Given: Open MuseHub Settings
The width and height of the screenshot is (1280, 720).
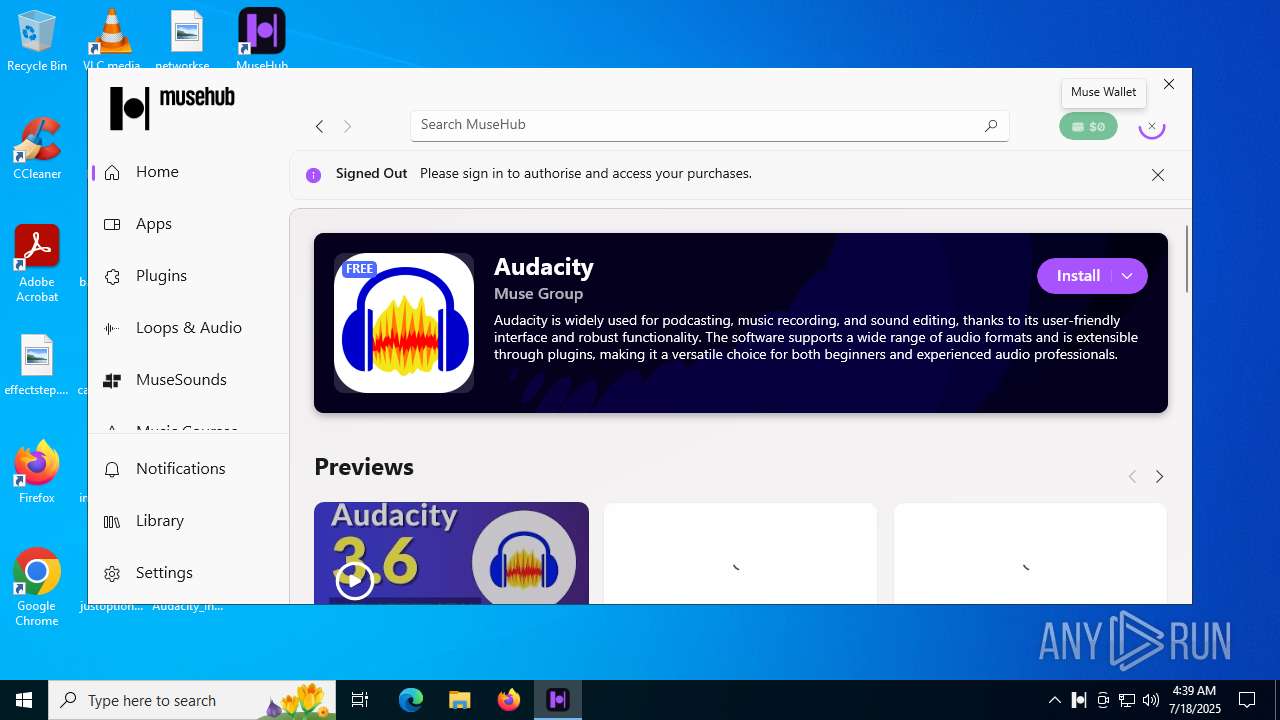Looking at the screenshot, I should [188, 573].
